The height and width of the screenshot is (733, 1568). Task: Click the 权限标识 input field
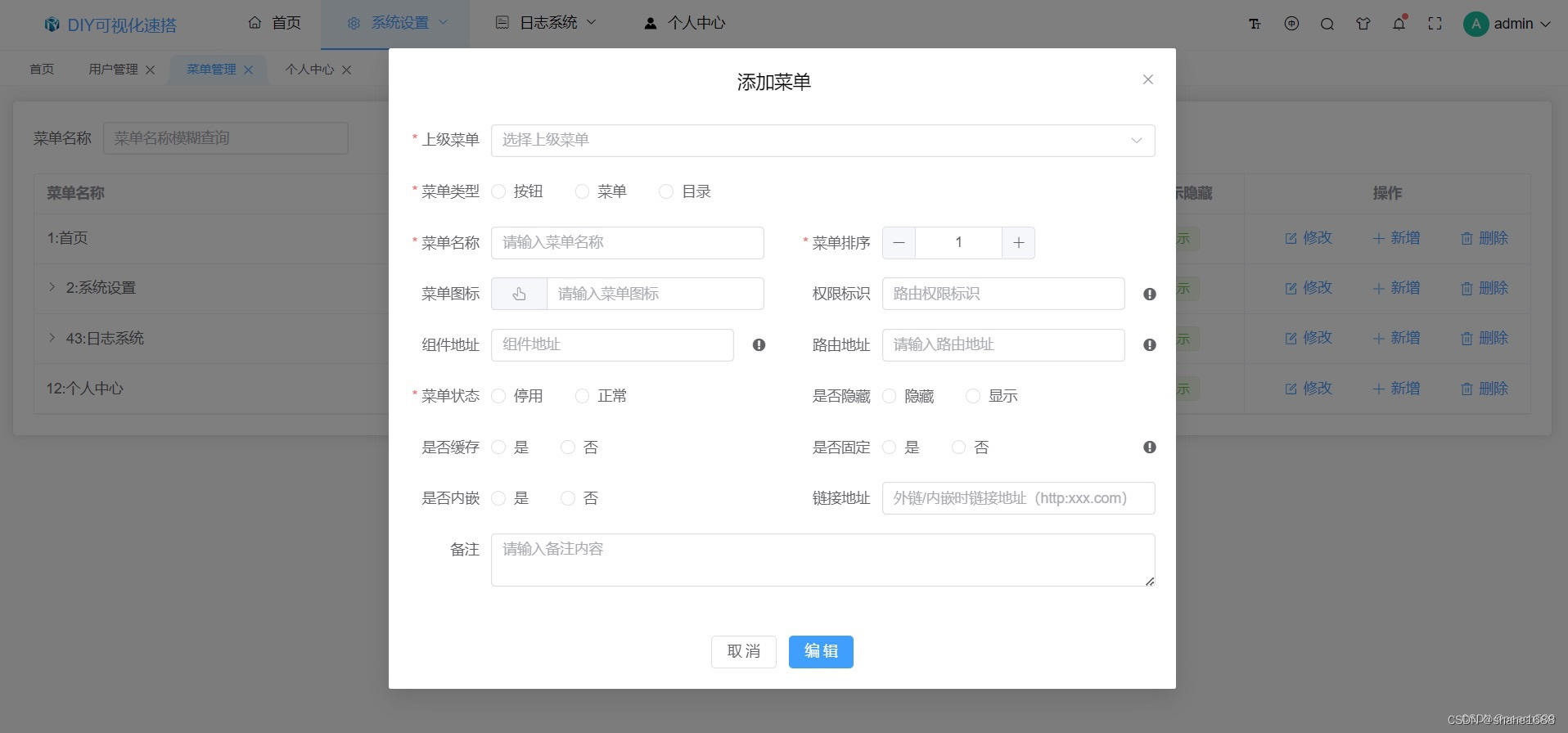click(1003, 294)
